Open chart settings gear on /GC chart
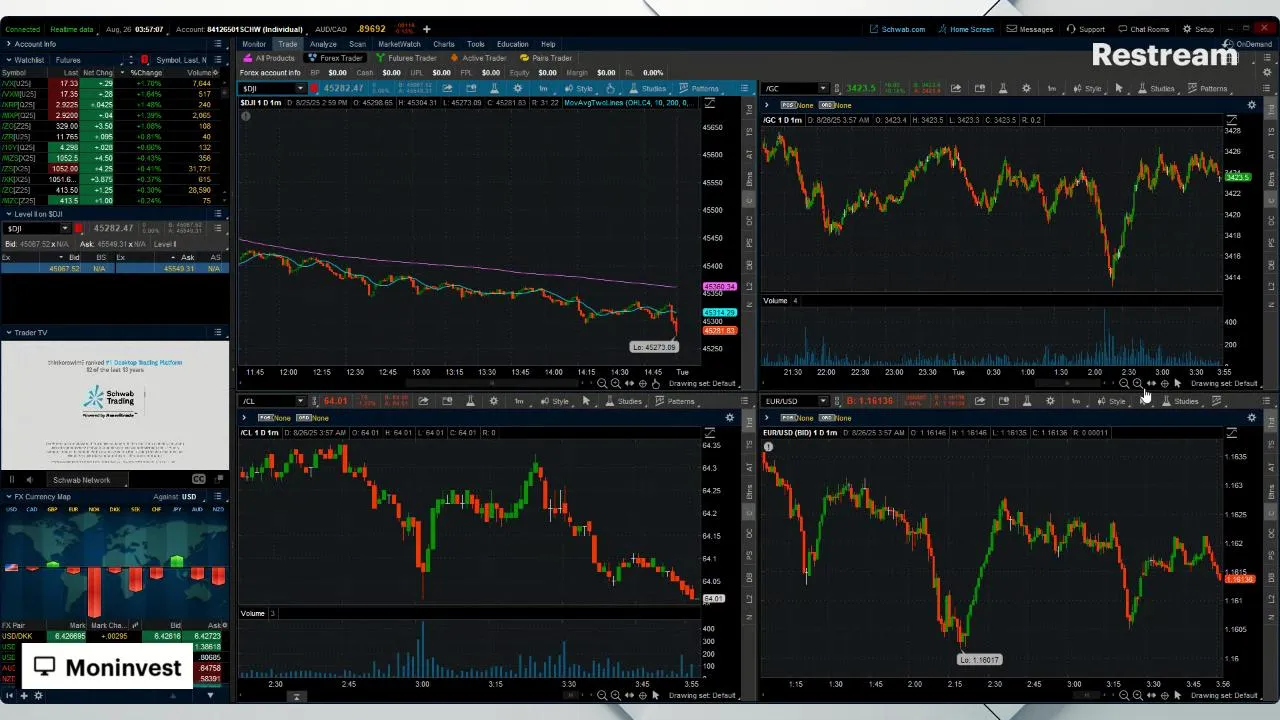Image resolution: width=1280 pixels, height=720 pixels. 1026,88
